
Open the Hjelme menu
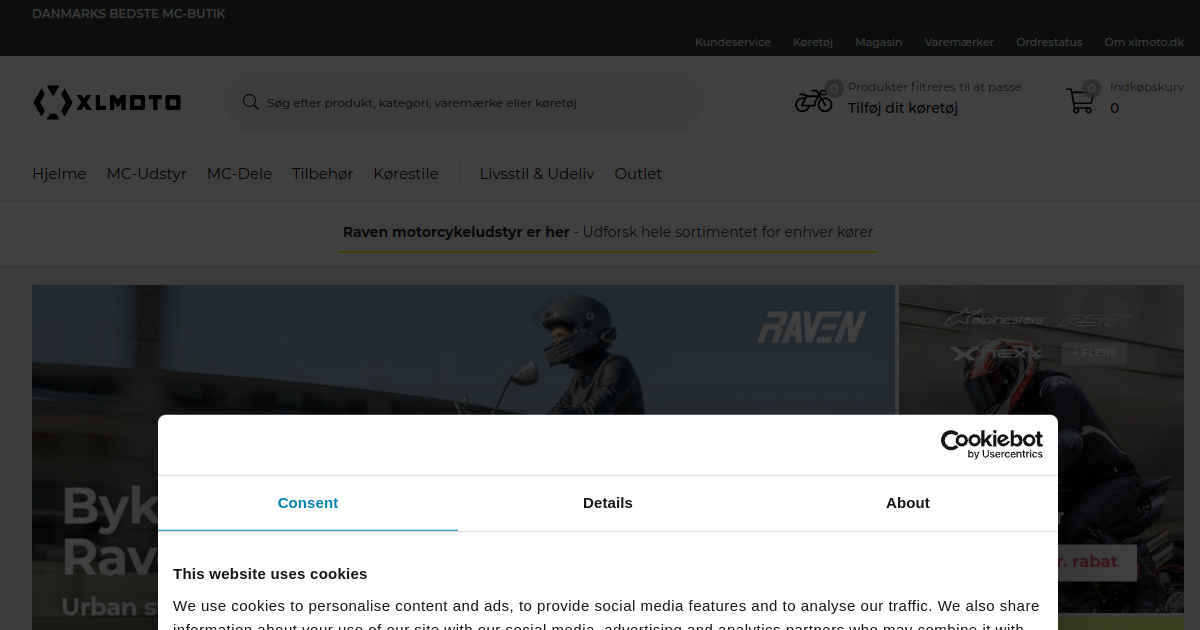point(59,174)
